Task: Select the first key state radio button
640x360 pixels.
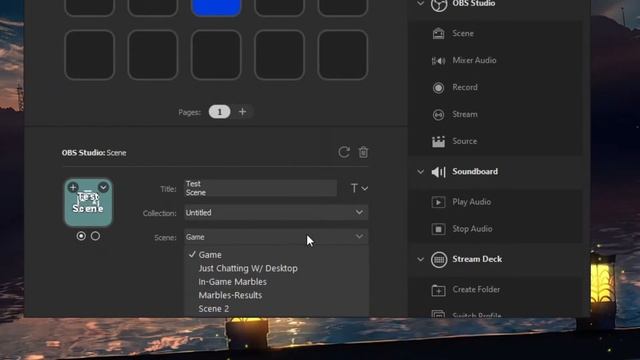Action: pyautogui.click(x=81, y=236)
